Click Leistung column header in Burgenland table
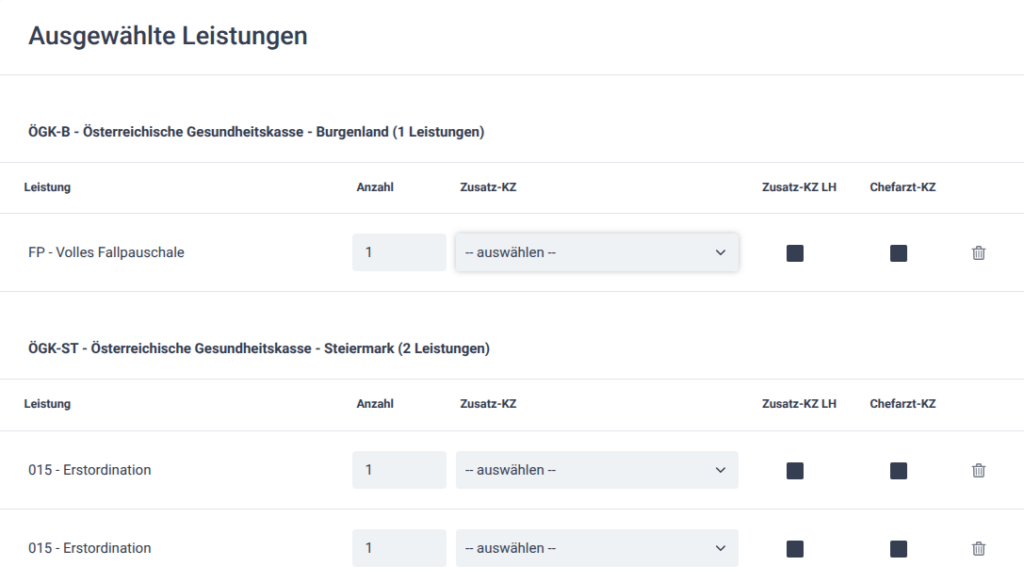The width and height of the screenshot is (1024, 582). coord(47,187)
